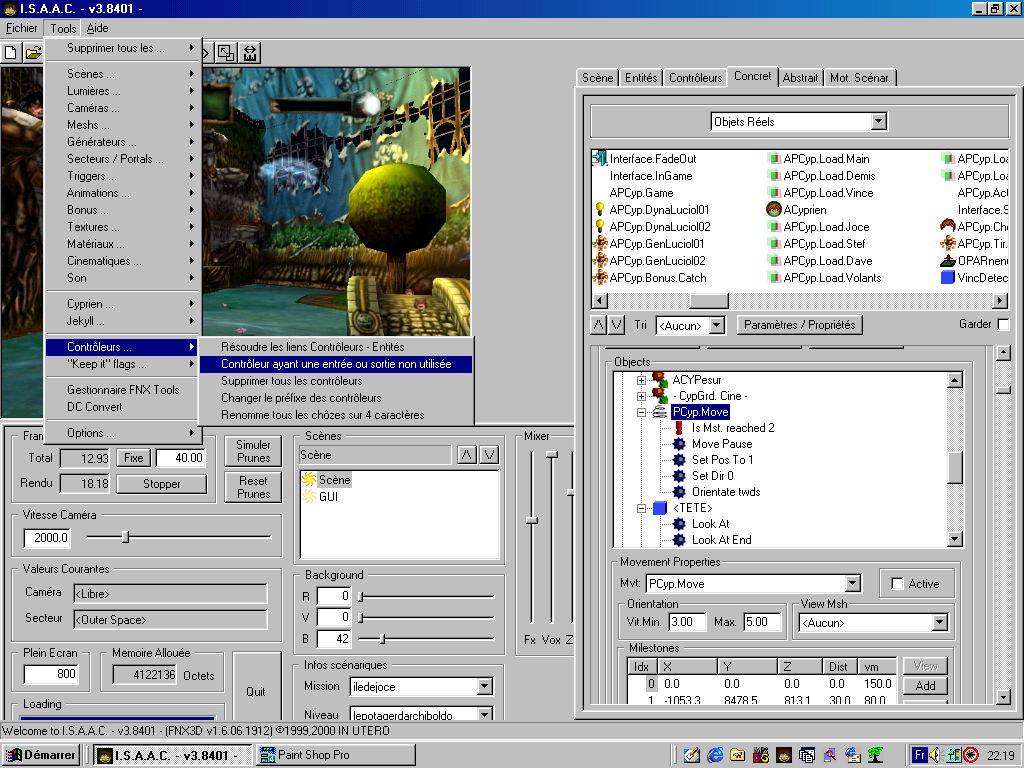The image size is (1024, 768).
Task: Toggle the Garder checkbox
Action: pos(1003,325)
